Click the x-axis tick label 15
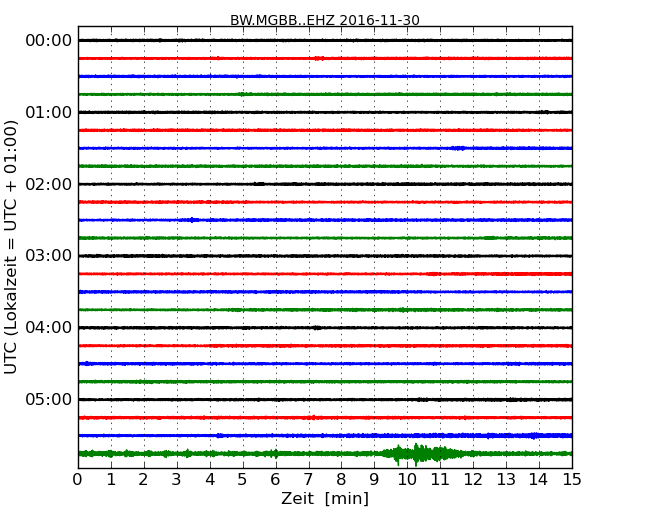 [572, 479]
